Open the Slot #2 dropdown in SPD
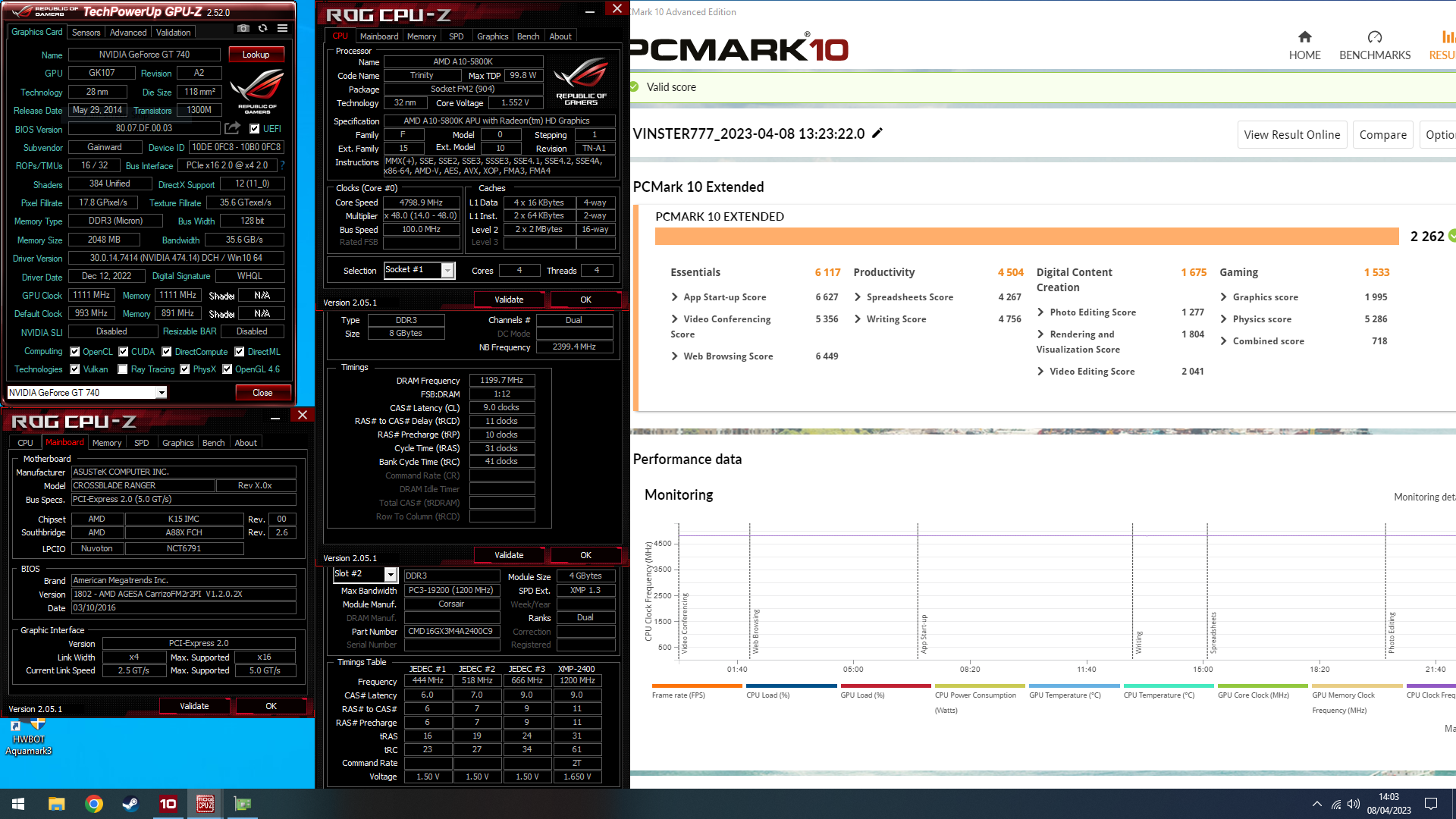1456x819 pixels. (x=391, y=574)
